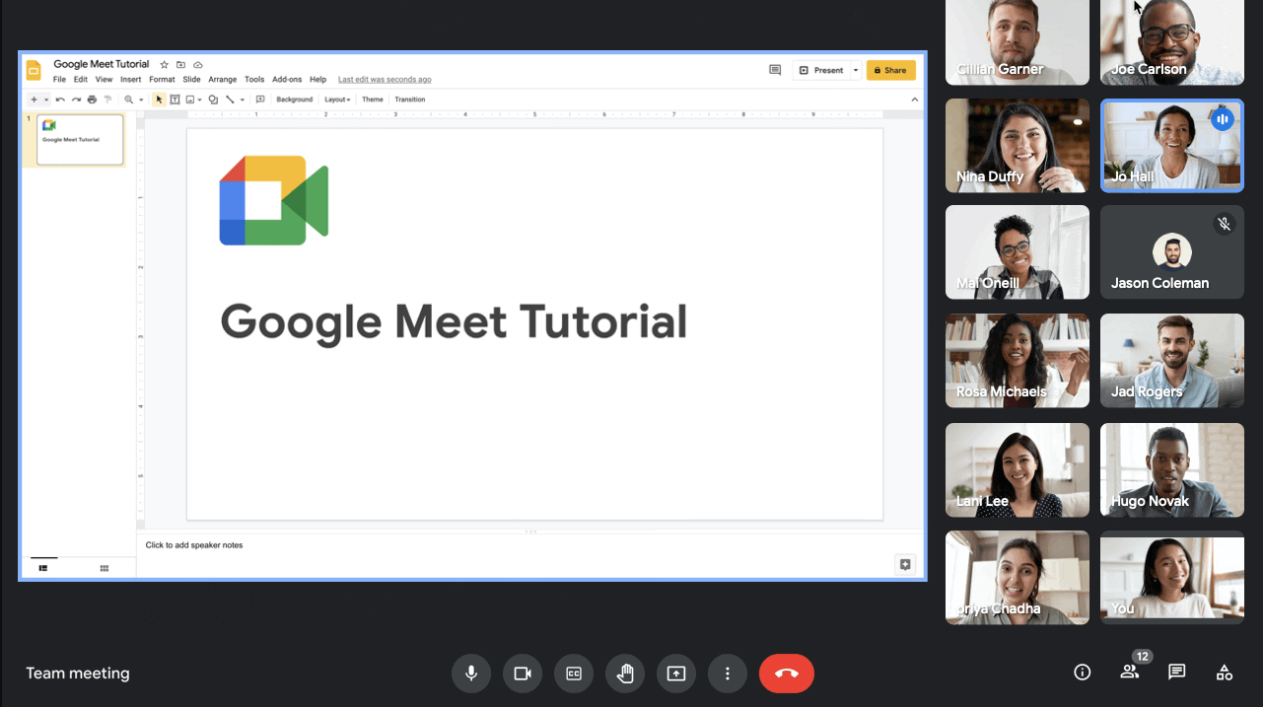Viewport: 1263px width, 707px height.
Task: Click the yellow Share button
Action: [x=890, y=70]
